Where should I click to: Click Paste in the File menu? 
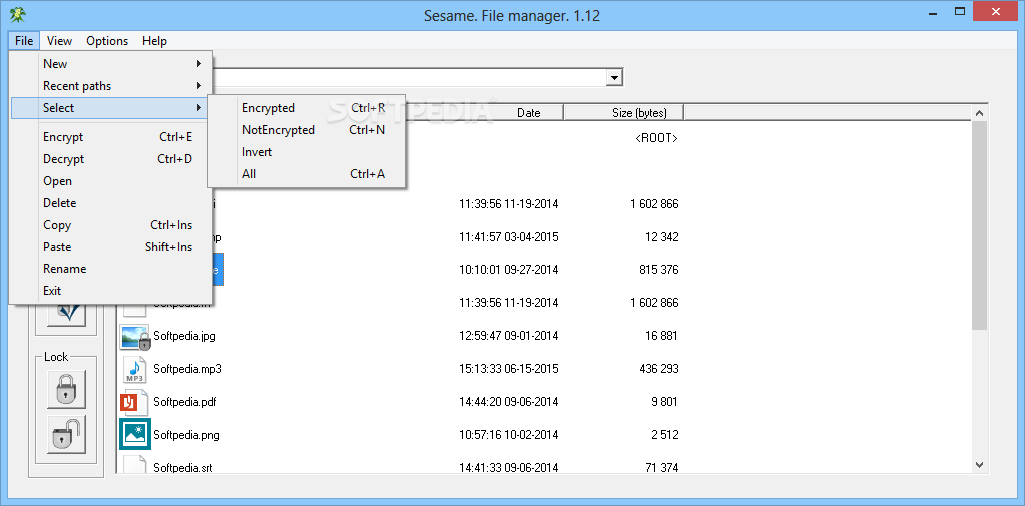(111, 247)
